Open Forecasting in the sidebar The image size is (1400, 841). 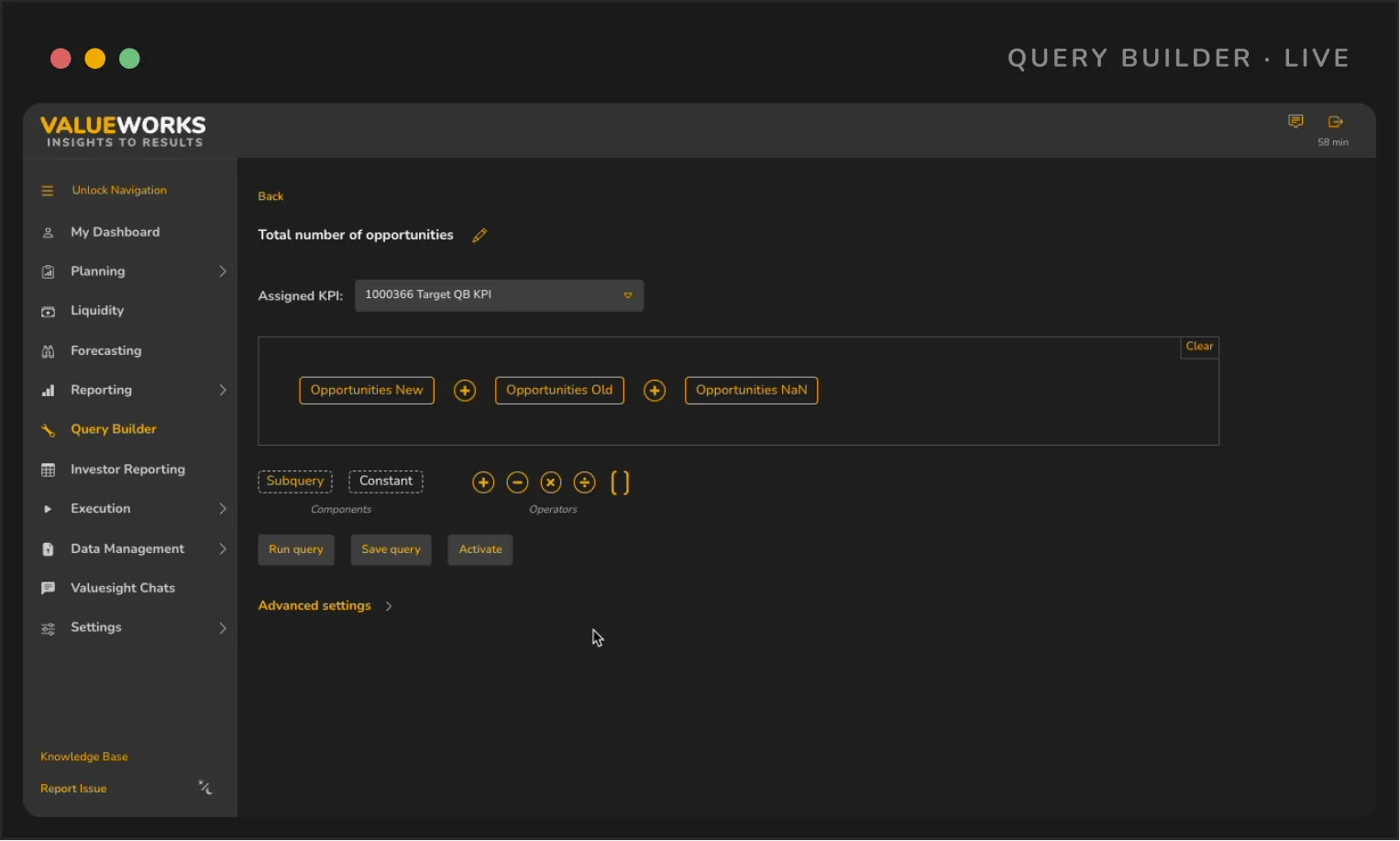click(106, 351)
